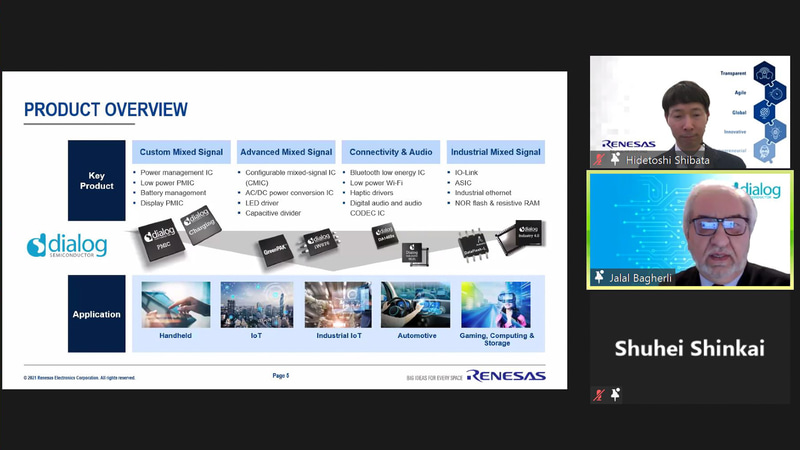Click the Renesas copyright notice text
Screen dimensions: 800x450
pos(79,378)
